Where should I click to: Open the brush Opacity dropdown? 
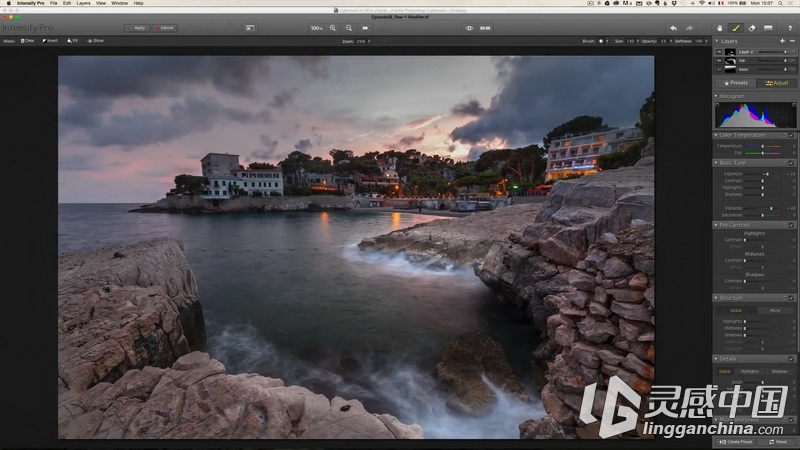665,41
